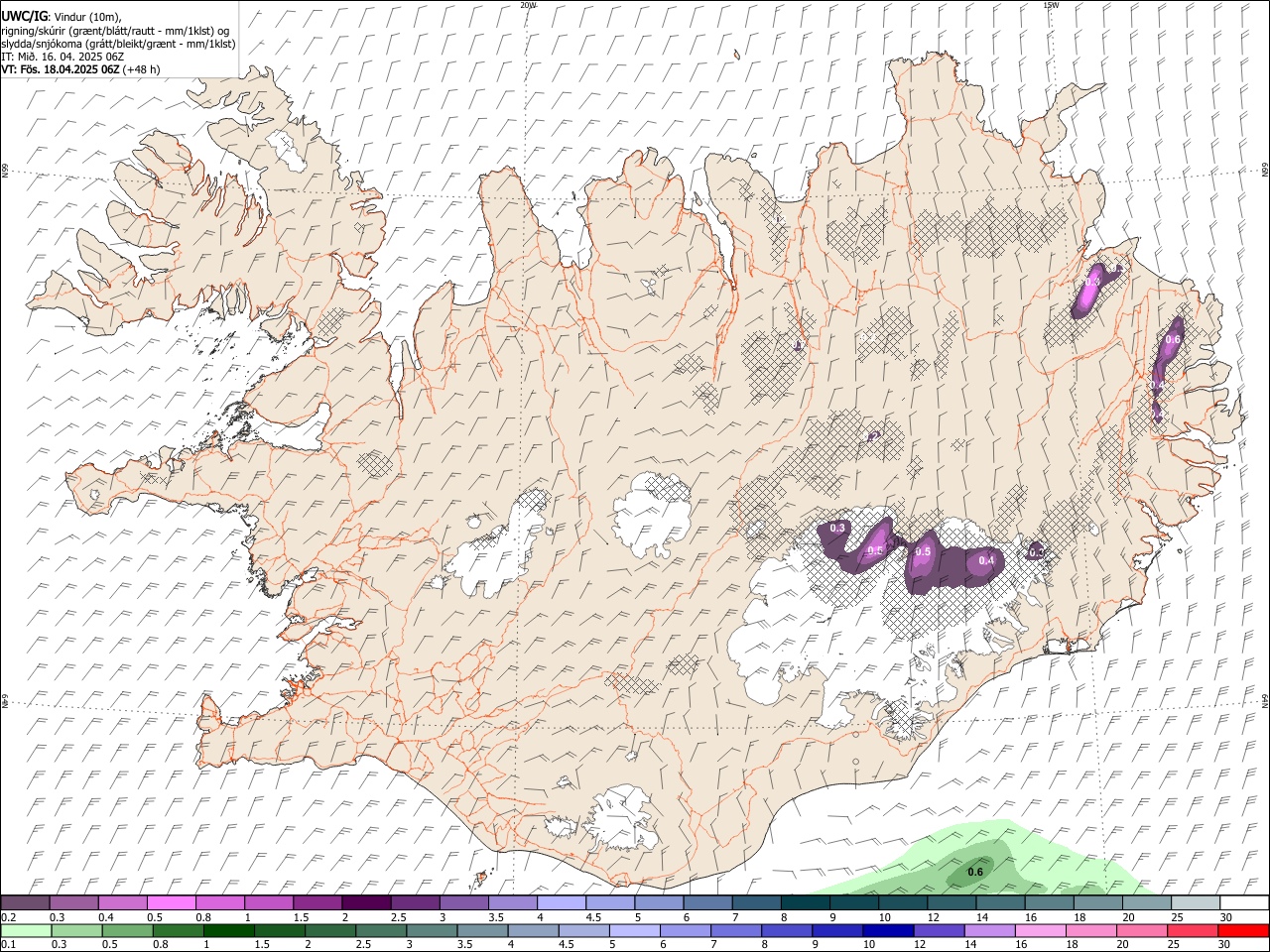This screenshot has height=952, width=1270.
Task: Click the darkest green swatch at rain value 1
Action: [229, 930]
